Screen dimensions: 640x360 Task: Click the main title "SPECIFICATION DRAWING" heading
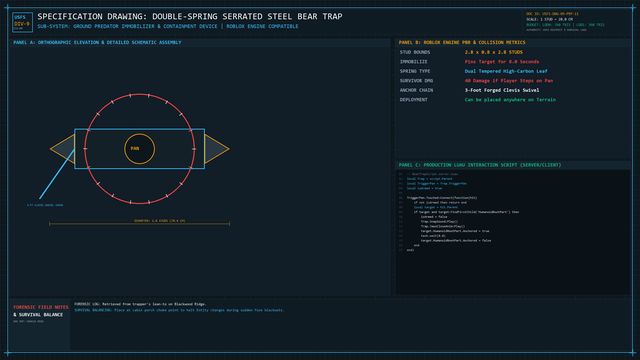(x=190, y=16)
